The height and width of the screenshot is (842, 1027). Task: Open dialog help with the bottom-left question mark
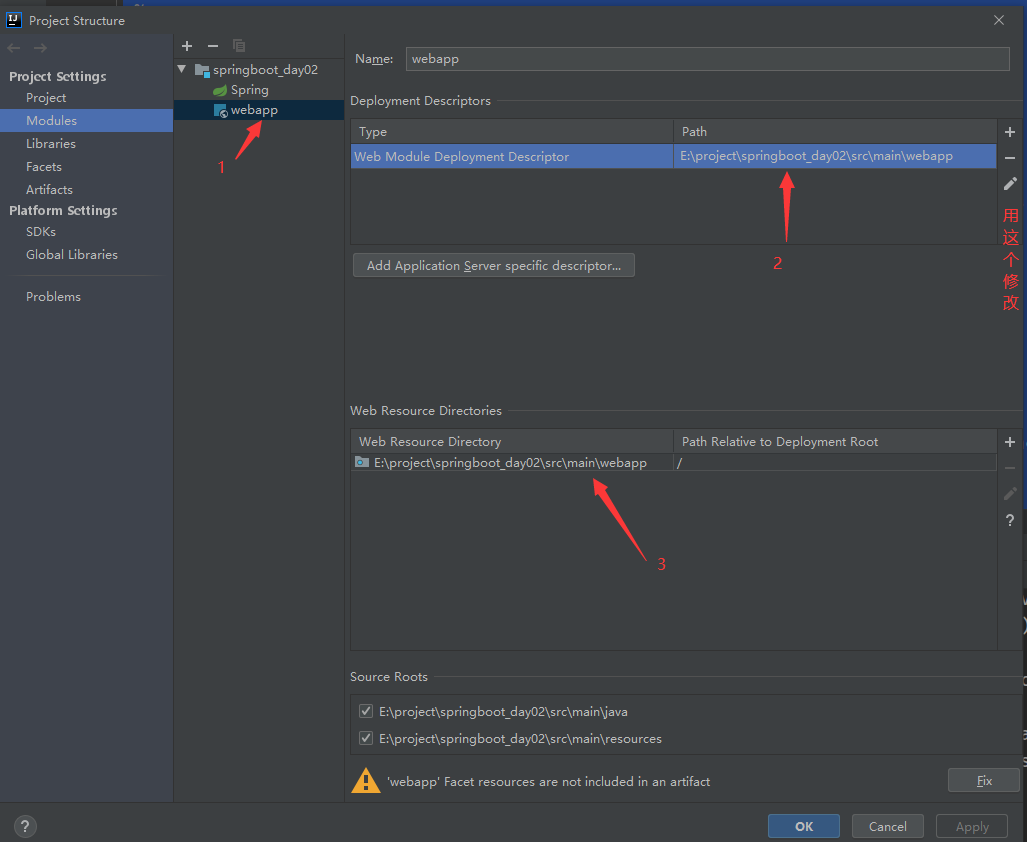pyautogui.click(x=25, y=826)
